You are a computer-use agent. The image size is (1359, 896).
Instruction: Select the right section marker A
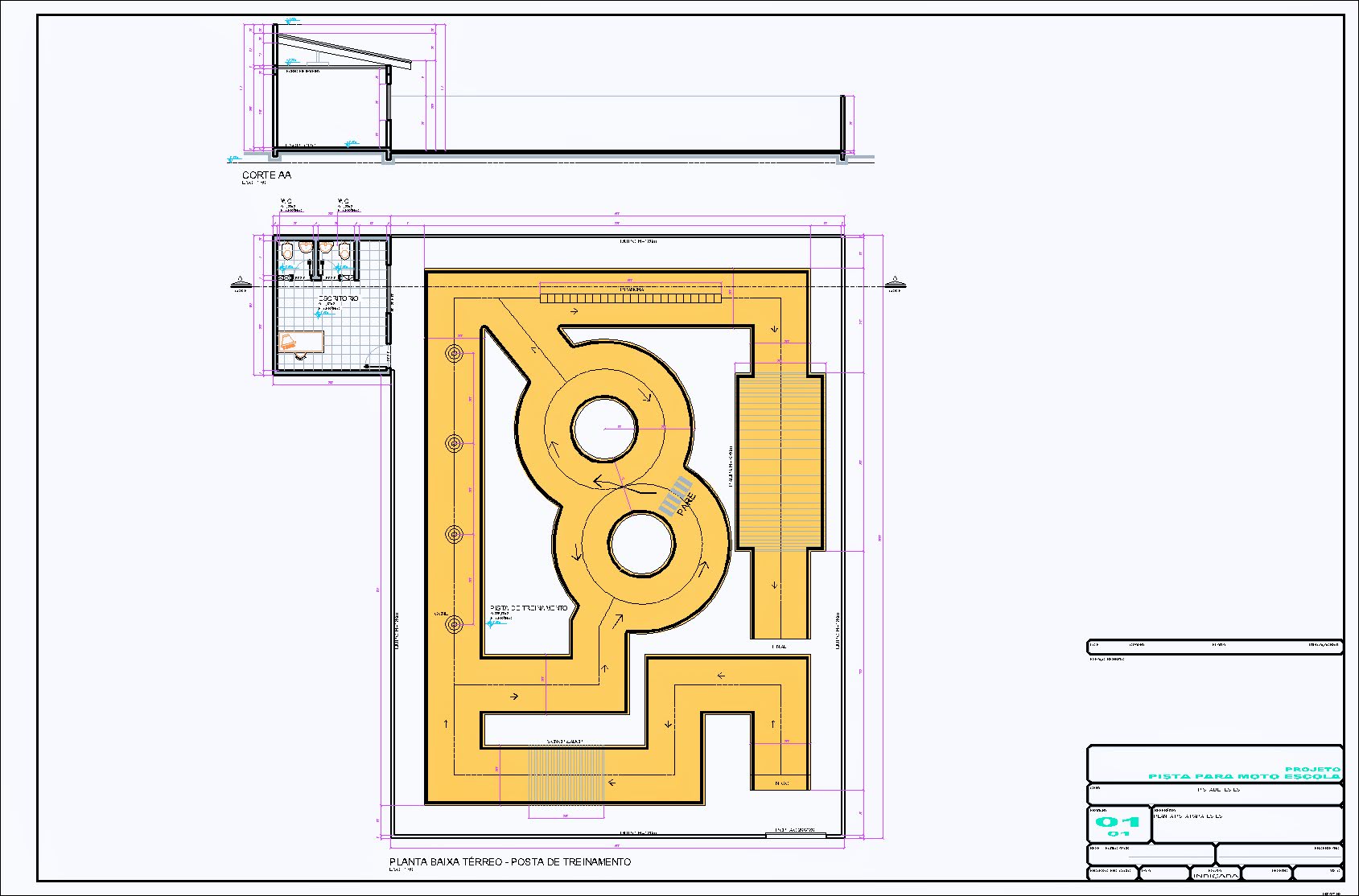[x=894, y=282]
